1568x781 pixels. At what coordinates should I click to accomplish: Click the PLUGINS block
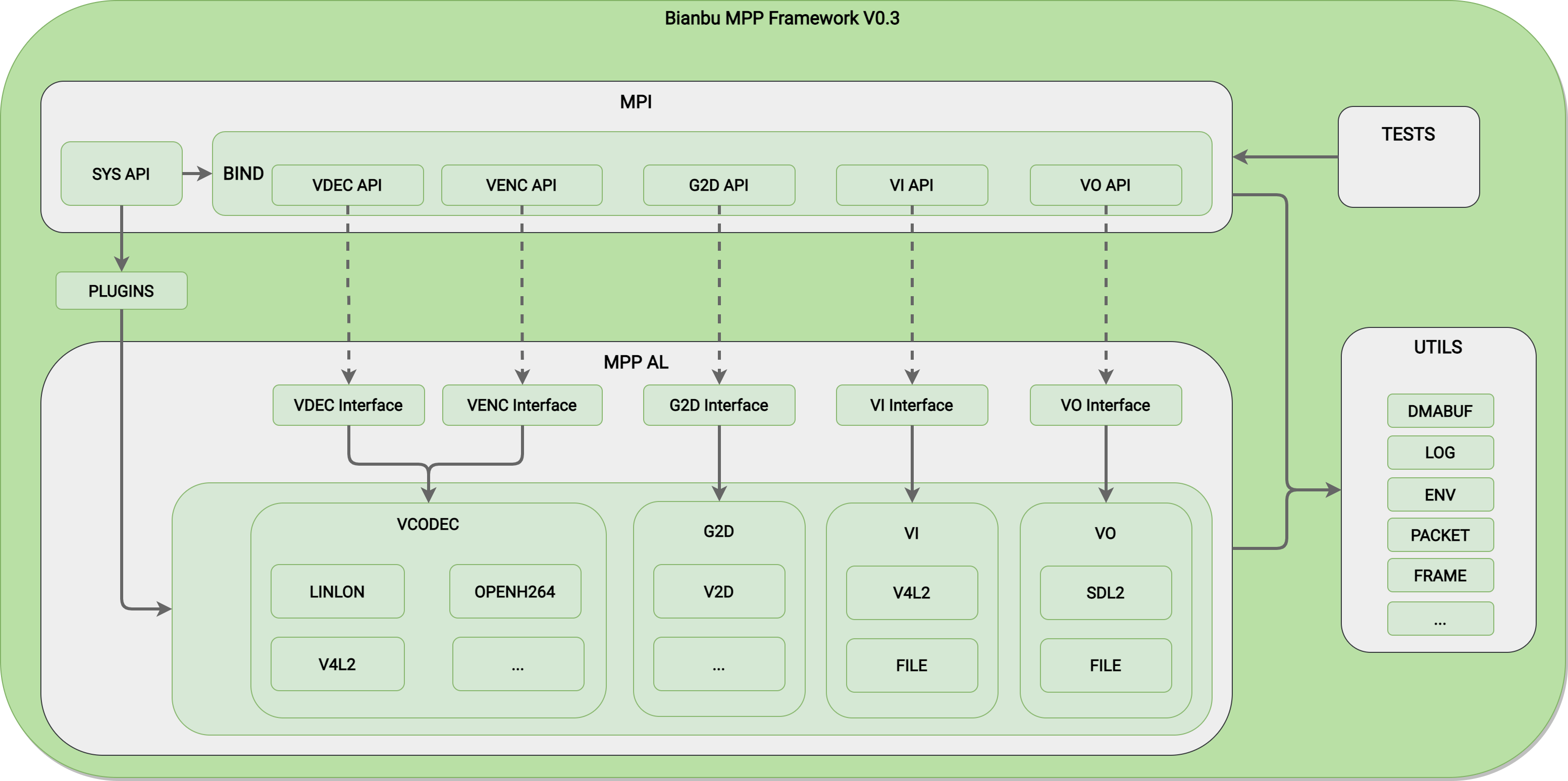pos(121,291)
